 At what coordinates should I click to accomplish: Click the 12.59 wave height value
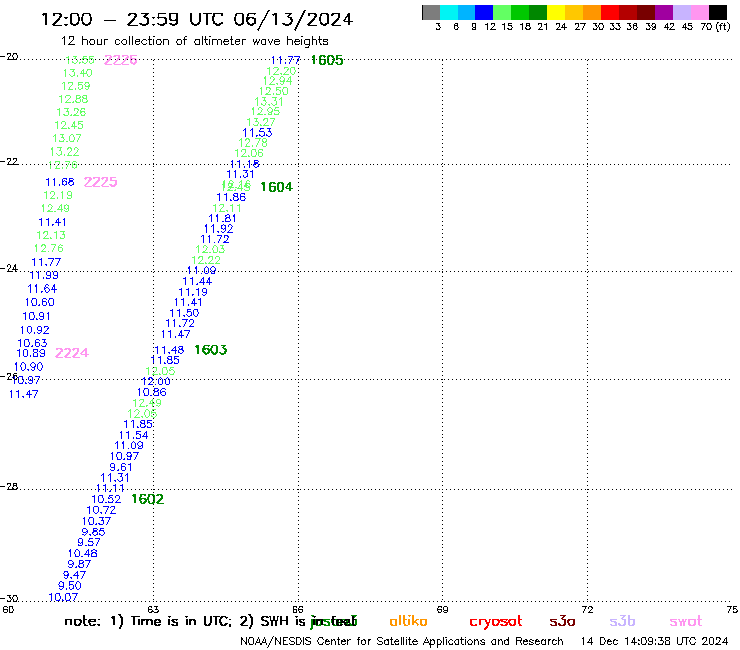pyautogui.click(x=76, y=86)
